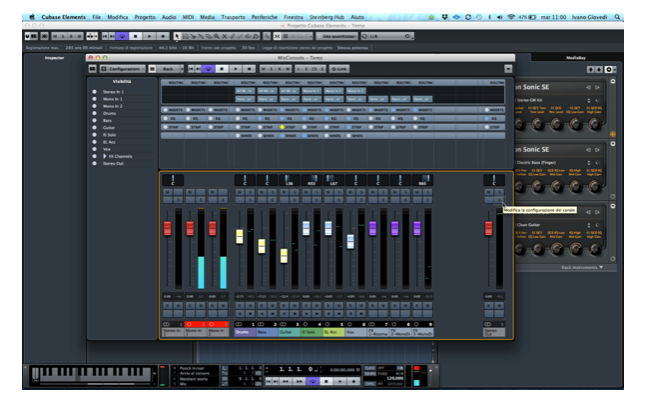Viewport: 656px width, 413px height.
Task: Open the Rack dropdown in MixConsole
Action: 167,69
